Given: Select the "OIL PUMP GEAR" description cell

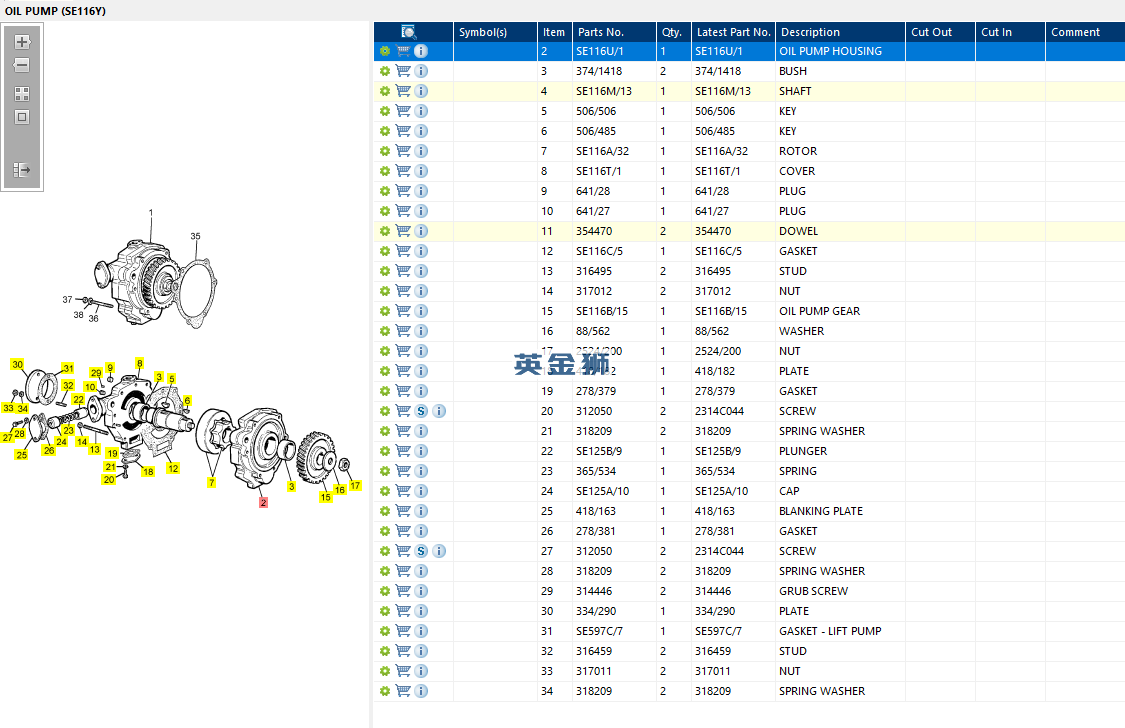Looking at the screenshot, I should tap(840, 311).
